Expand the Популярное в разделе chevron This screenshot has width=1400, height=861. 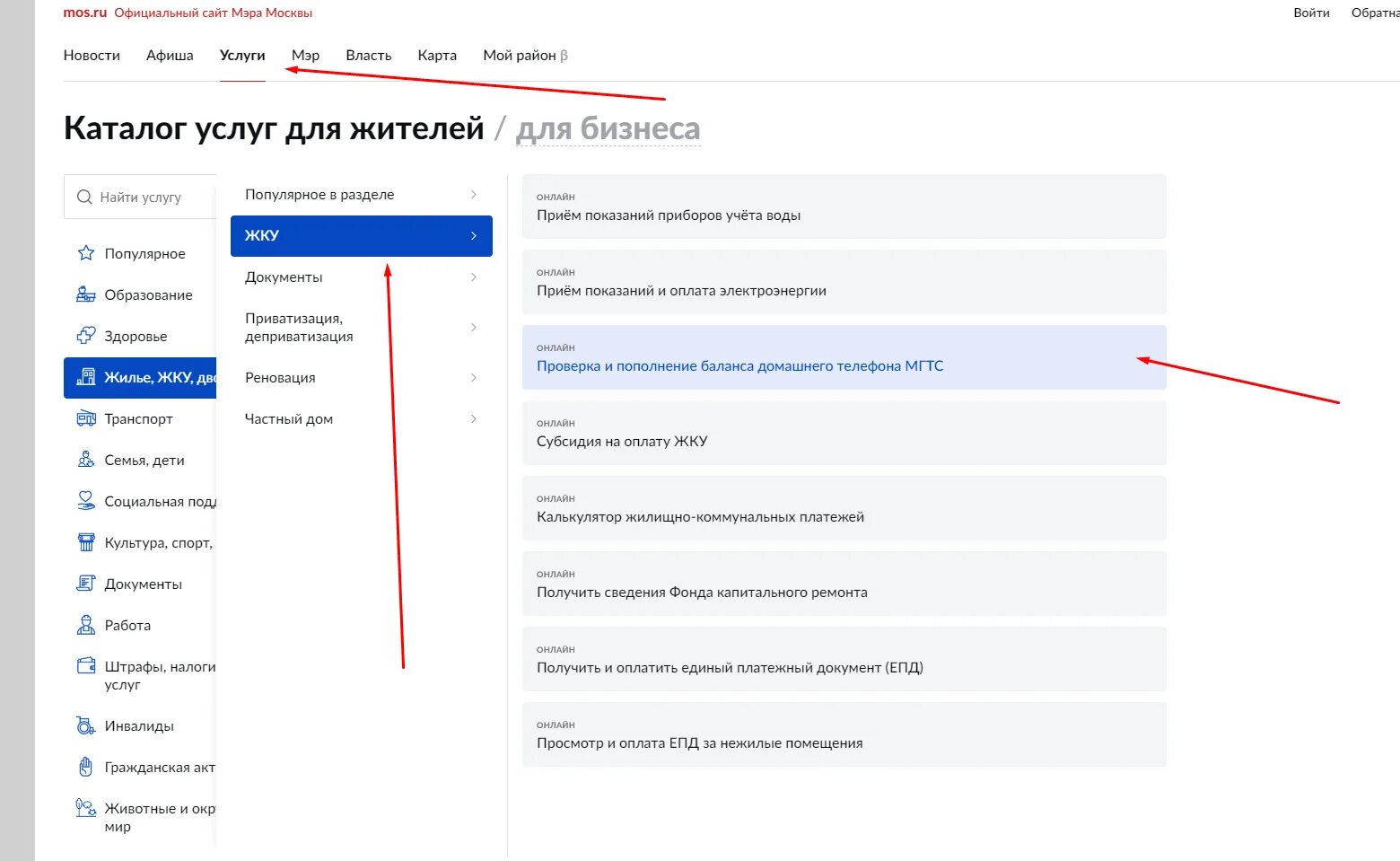(474, 195)
